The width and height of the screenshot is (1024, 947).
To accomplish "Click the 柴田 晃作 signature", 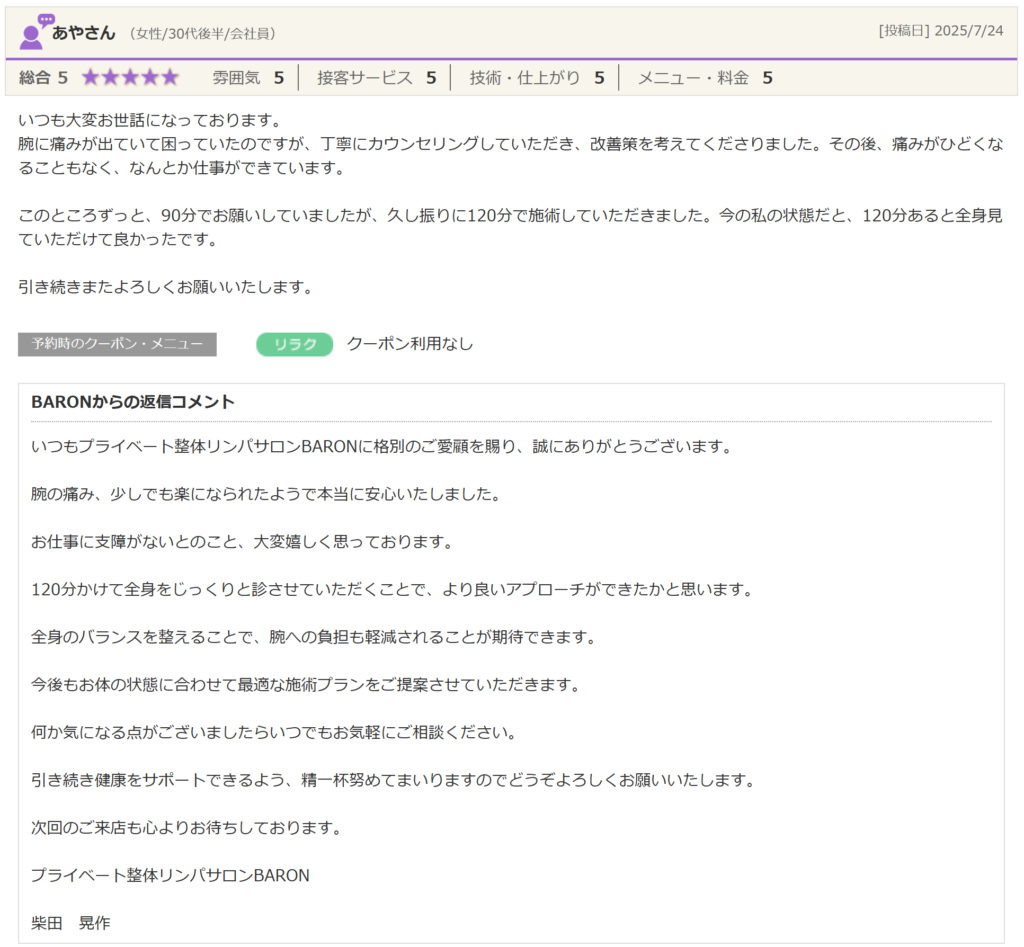I will 70,923.
